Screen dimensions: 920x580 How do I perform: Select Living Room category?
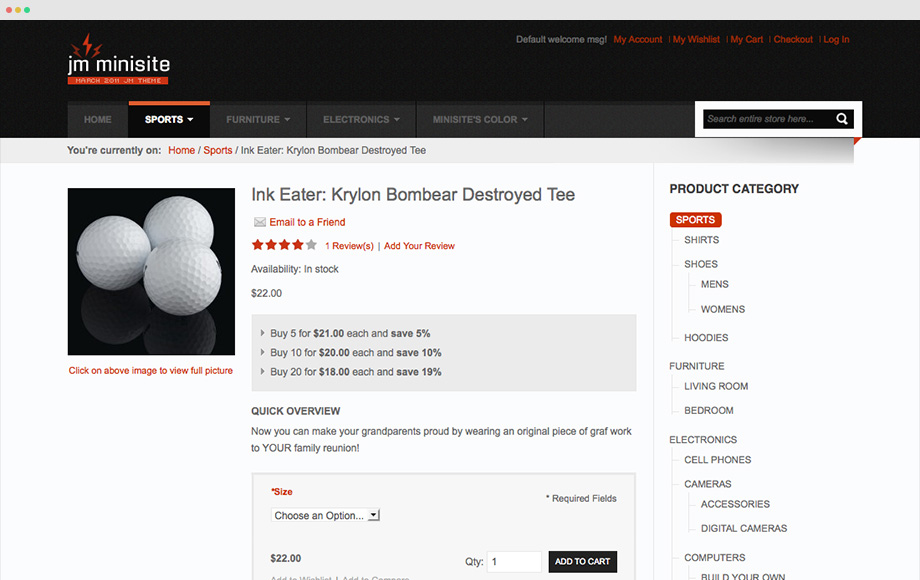coord(716,386)
